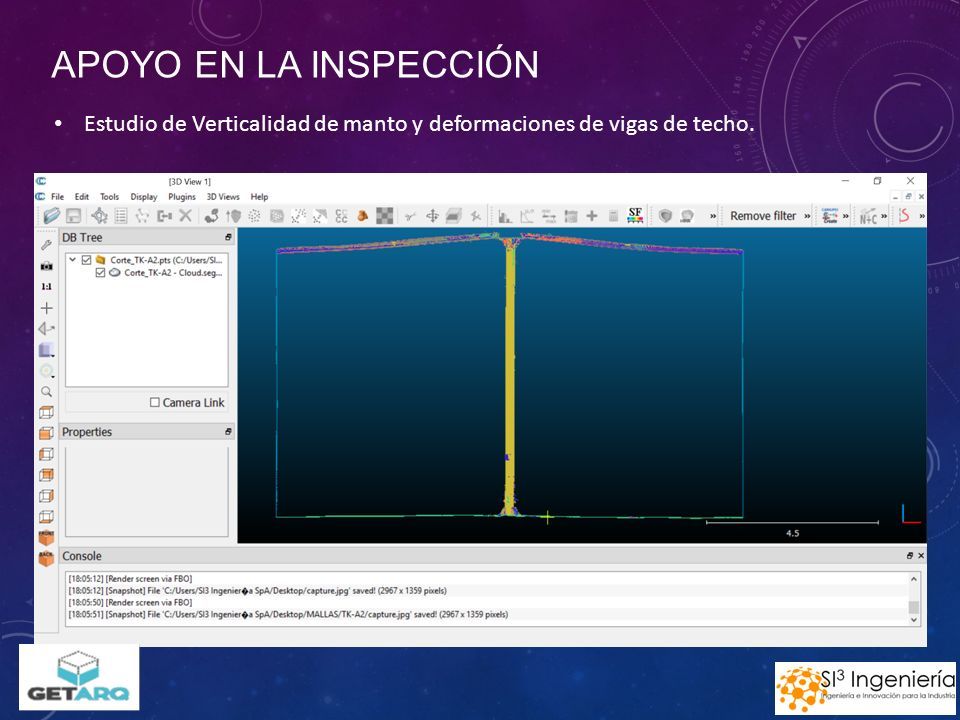Open the Plugins menu
Viewport: 960px width, 720px height.
point(182,197)
